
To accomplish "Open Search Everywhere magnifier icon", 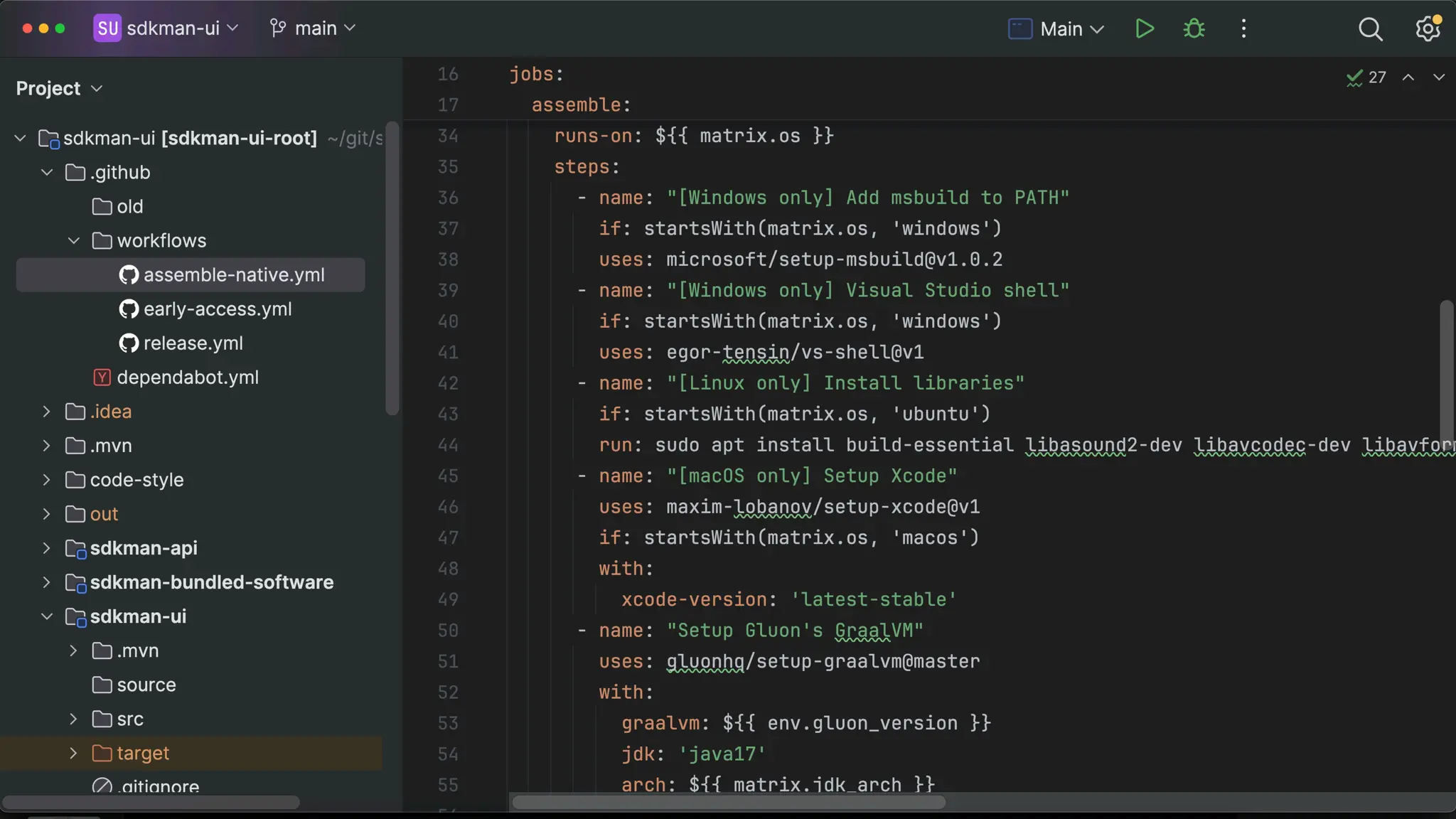I will [1370, 29].
